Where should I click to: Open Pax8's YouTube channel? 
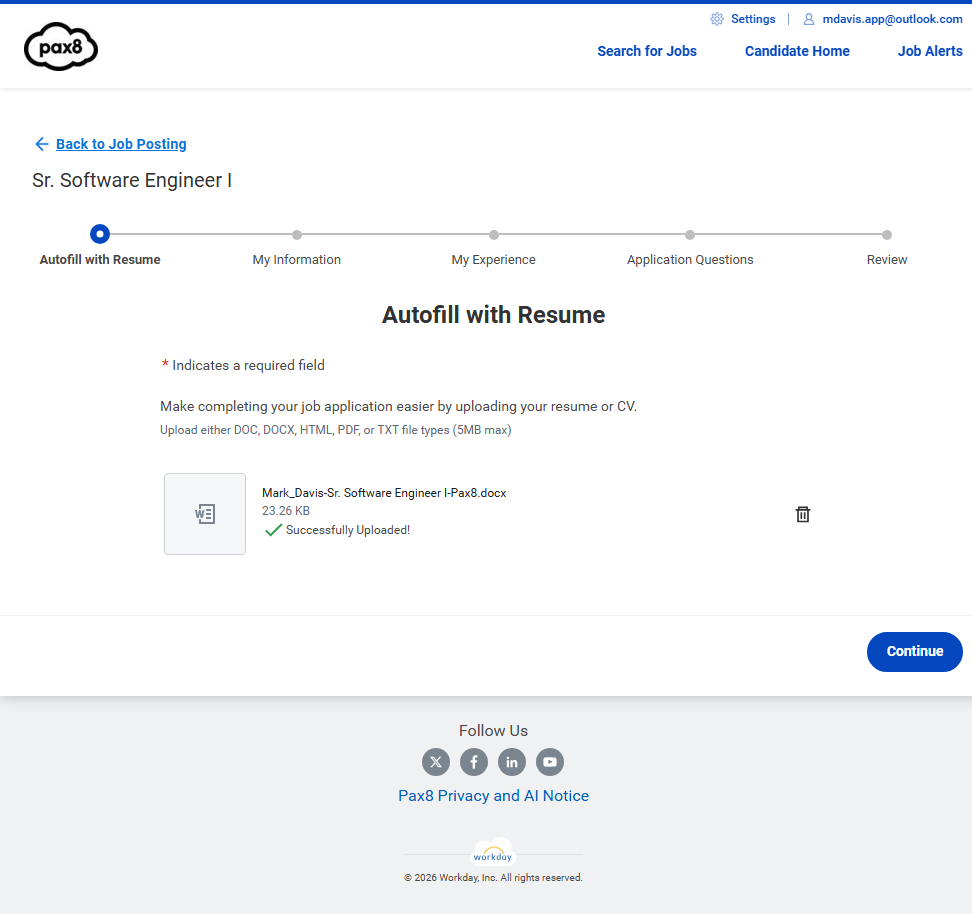pyautogui.click(x=550, y=762)
